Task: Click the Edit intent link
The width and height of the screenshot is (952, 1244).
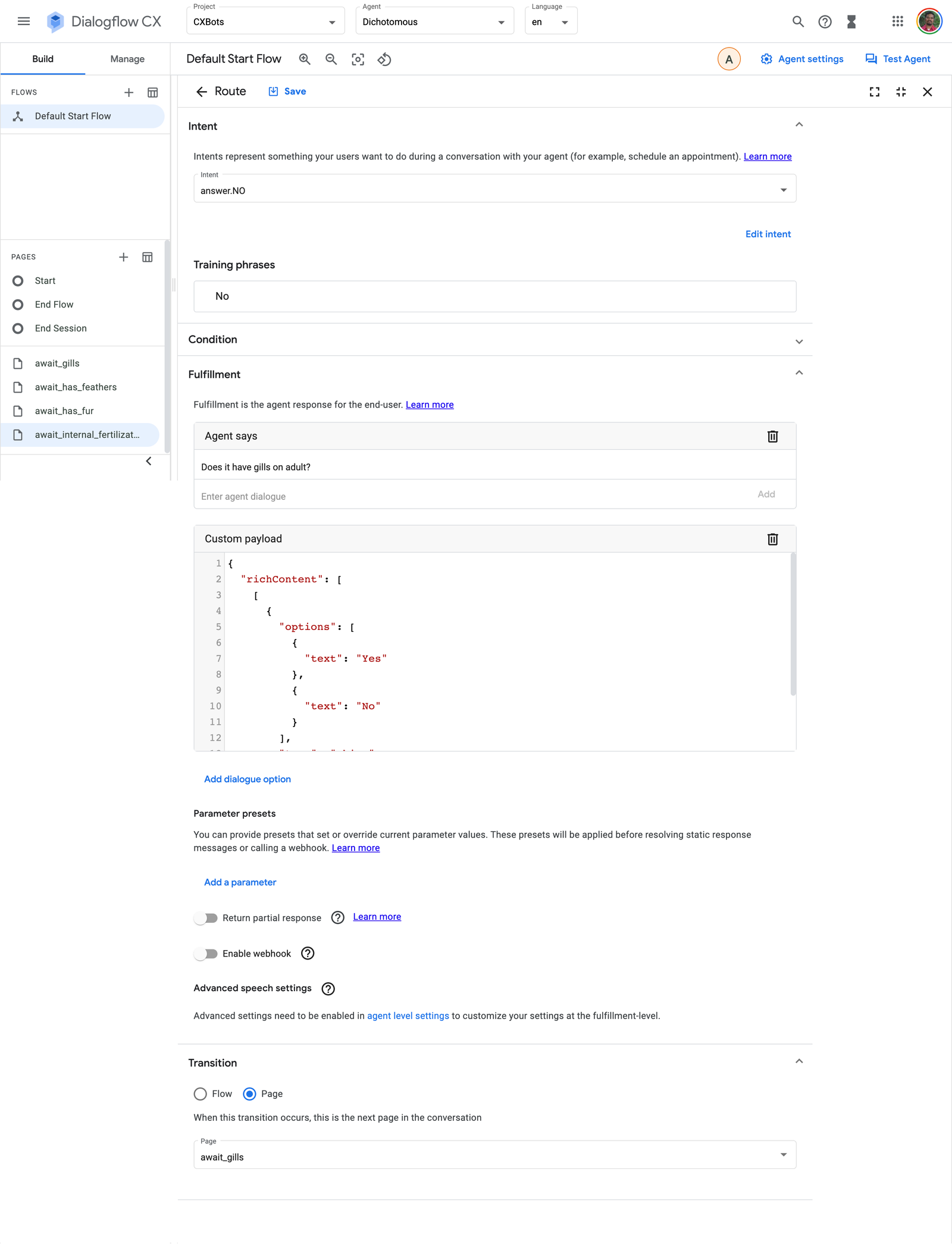Action: 768,234
